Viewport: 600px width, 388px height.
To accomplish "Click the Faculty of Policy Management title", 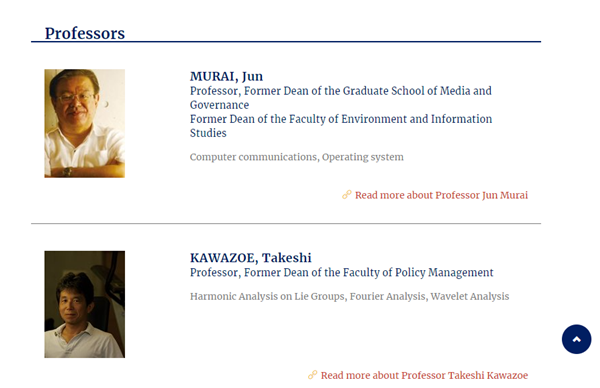I will pos(342,272).
